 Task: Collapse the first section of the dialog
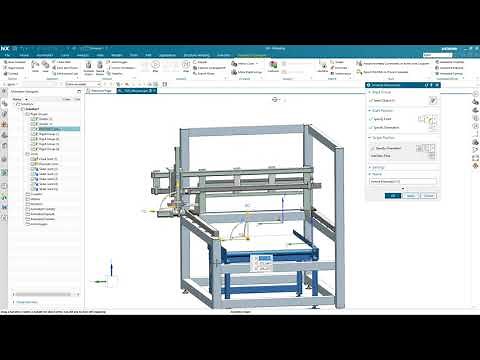pos(370,92)
